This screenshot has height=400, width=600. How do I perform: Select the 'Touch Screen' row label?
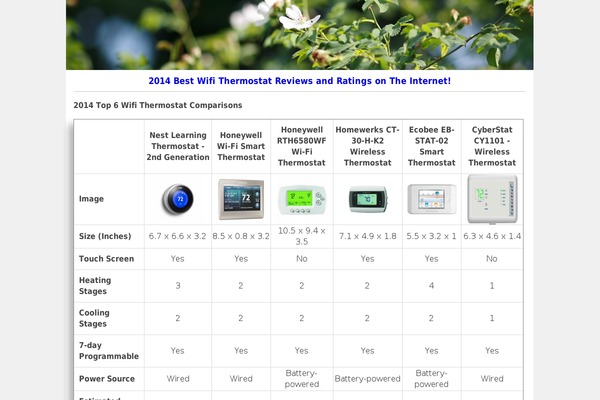pos(107,259)
